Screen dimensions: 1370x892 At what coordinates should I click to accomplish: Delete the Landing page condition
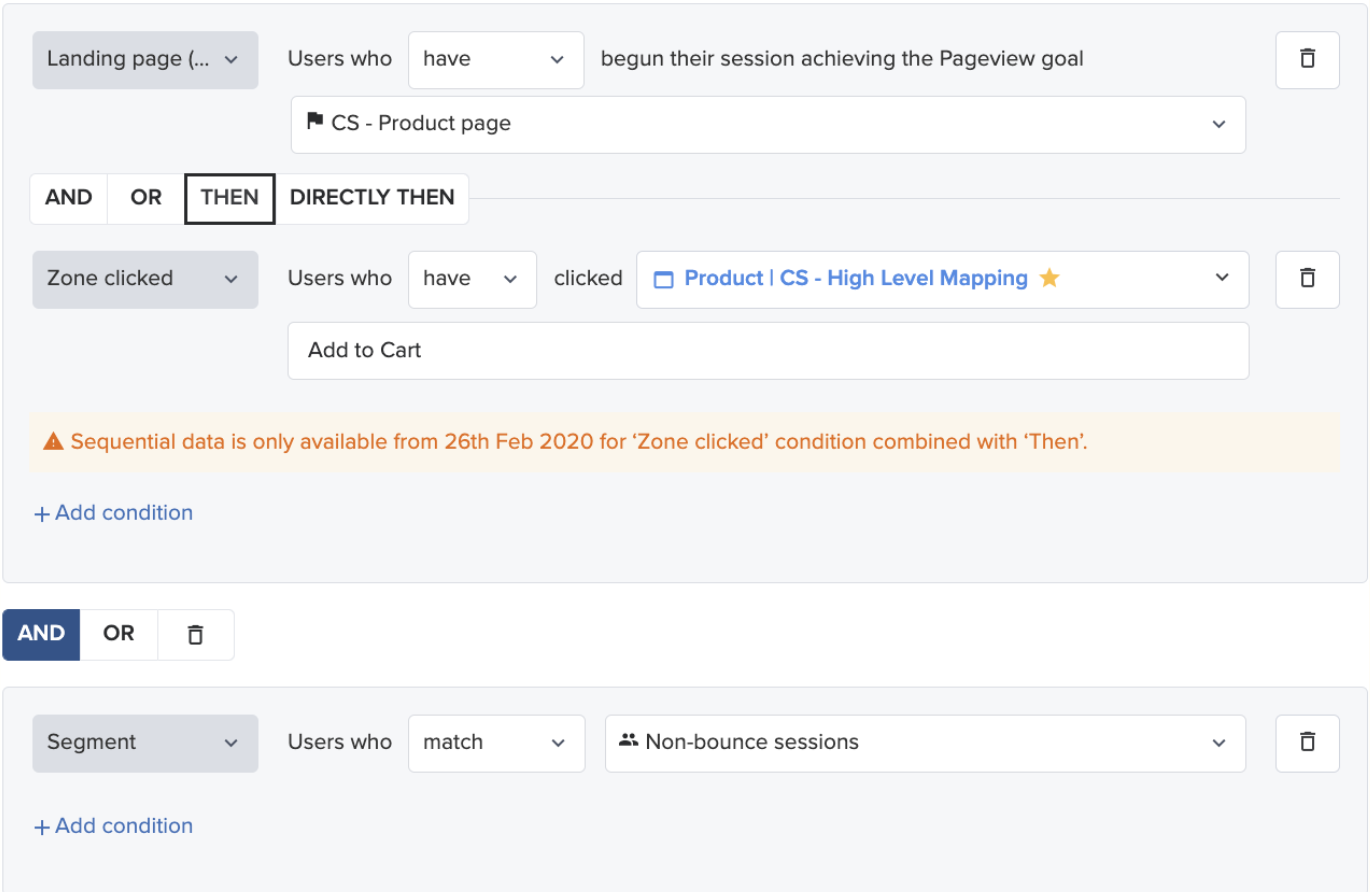[1307, 59]
